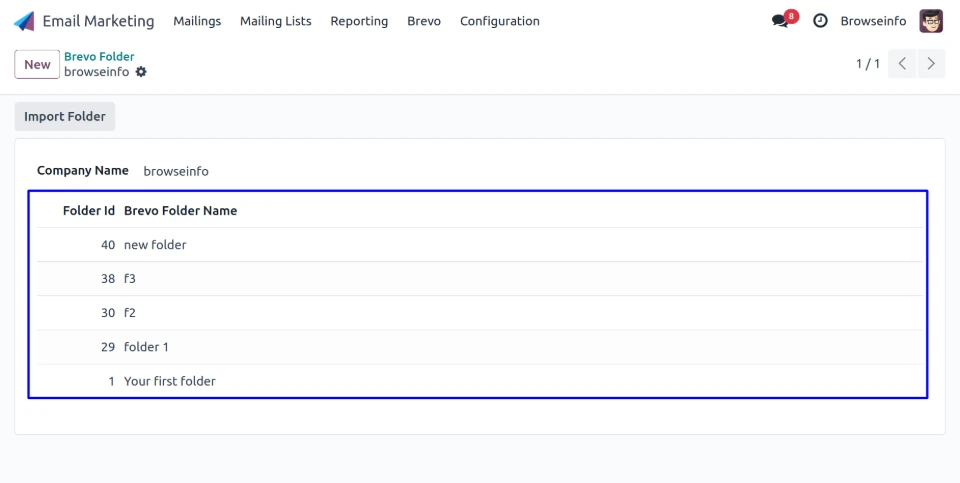Select the 'new folder' row
The width and height of the screenshot is (960, 483).
point(155,245)
